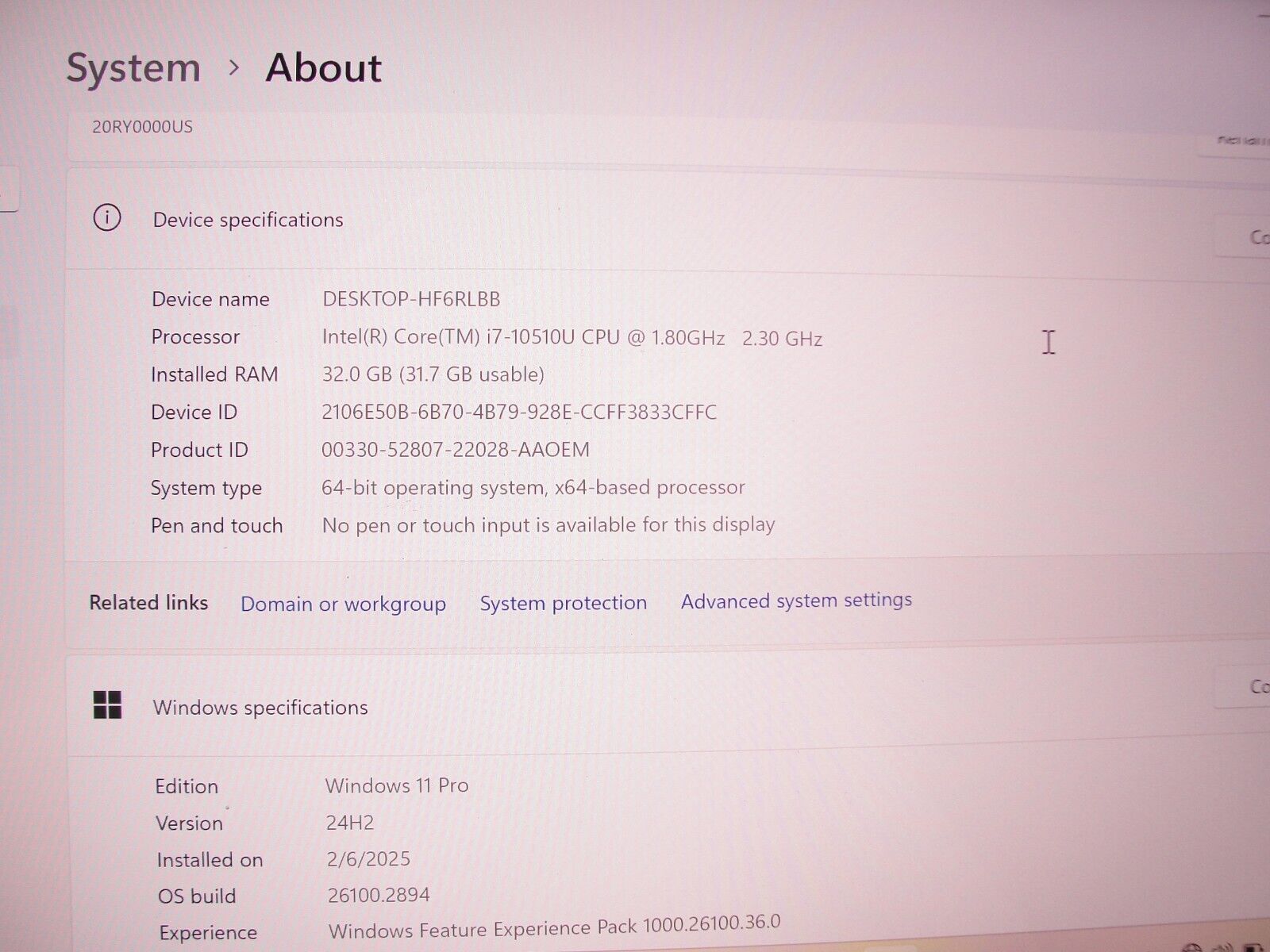Click the Windows 11 Pro edition text
1270x952 pixels.
(397, 785)
